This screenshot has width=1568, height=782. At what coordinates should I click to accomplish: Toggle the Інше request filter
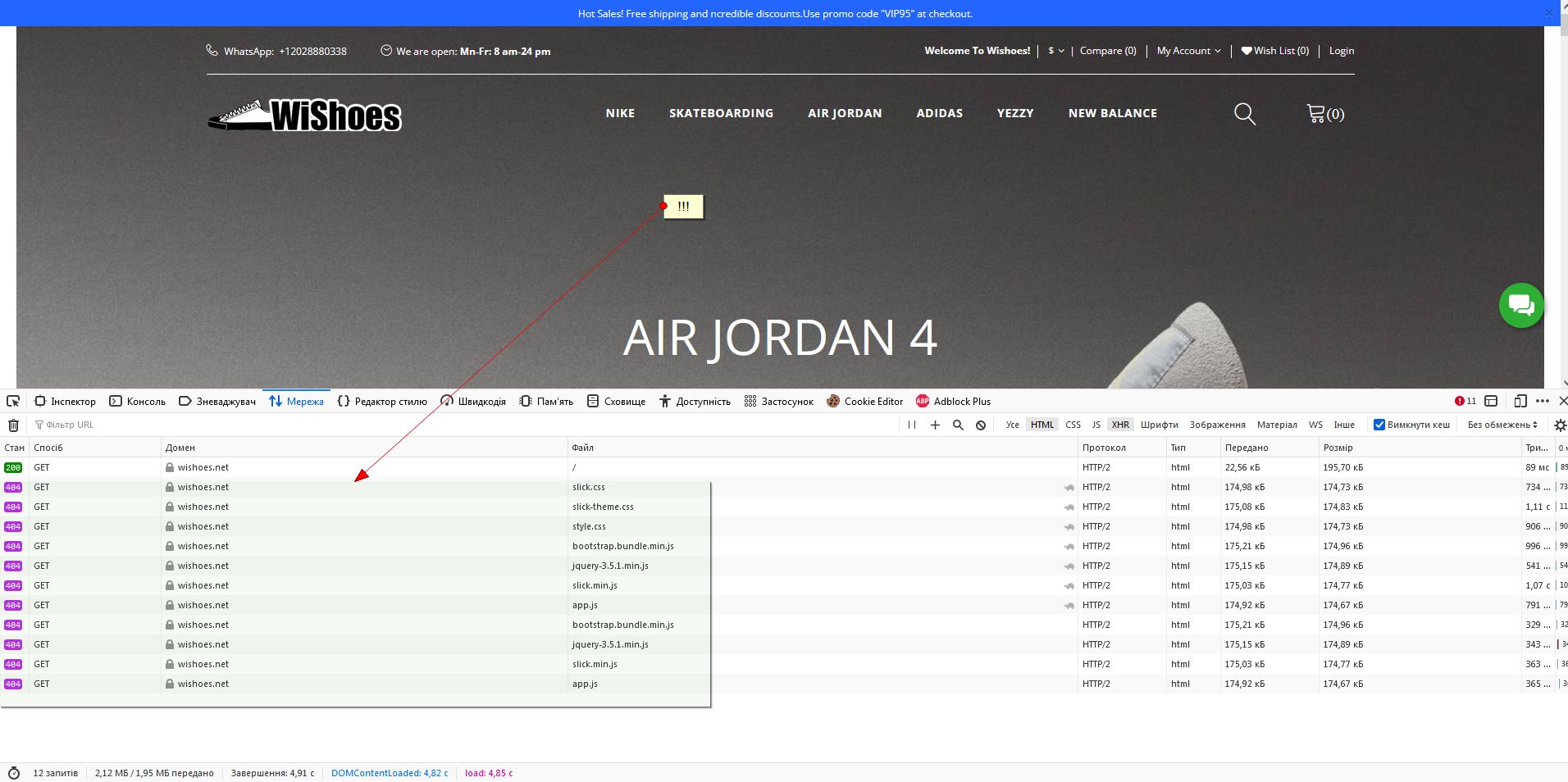[x=1344, y=425]
